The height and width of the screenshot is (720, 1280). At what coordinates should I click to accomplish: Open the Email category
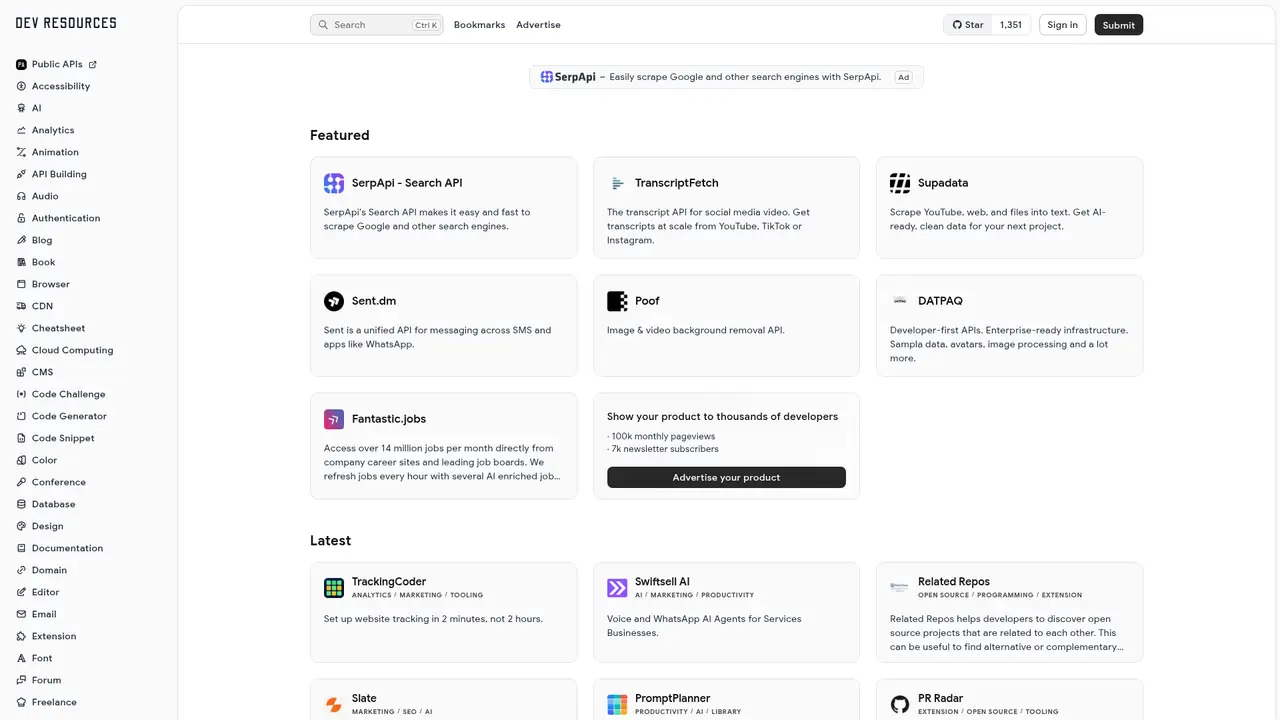pos(37,614)
